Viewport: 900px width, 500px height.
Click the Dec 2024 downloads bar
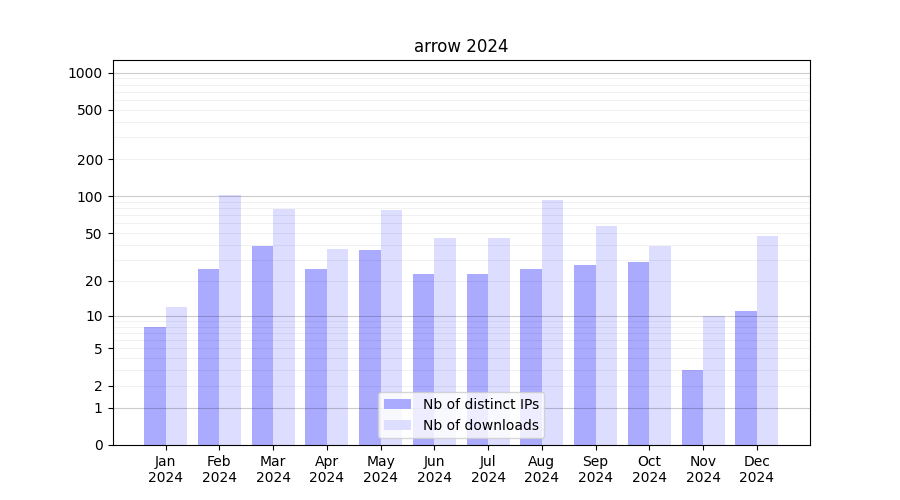[x=767, y=340]
